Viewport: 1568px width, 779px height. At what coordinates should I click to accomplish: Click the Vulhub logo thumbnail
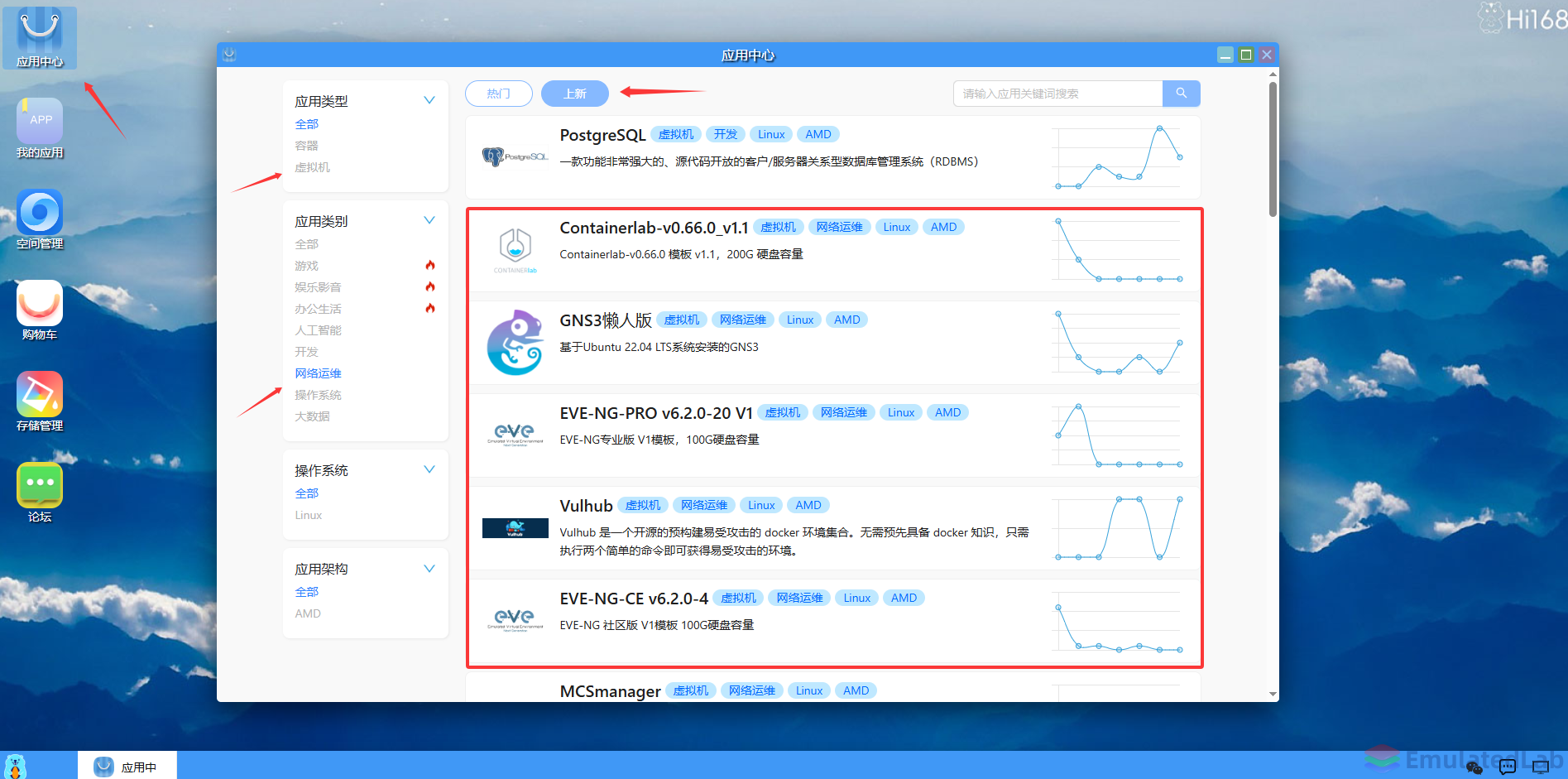coord(515,528)
